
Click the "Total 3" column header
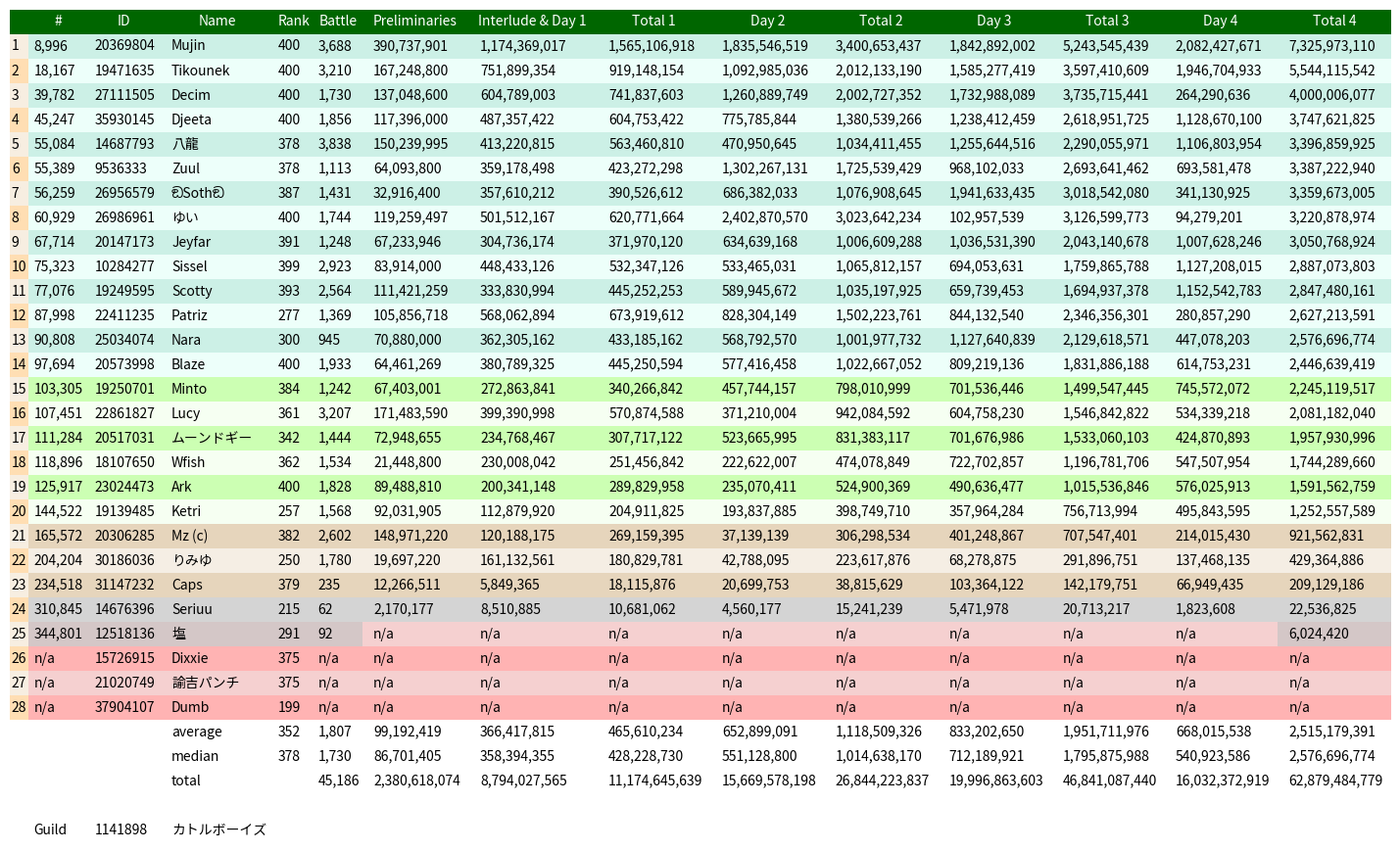(1107, 21)
